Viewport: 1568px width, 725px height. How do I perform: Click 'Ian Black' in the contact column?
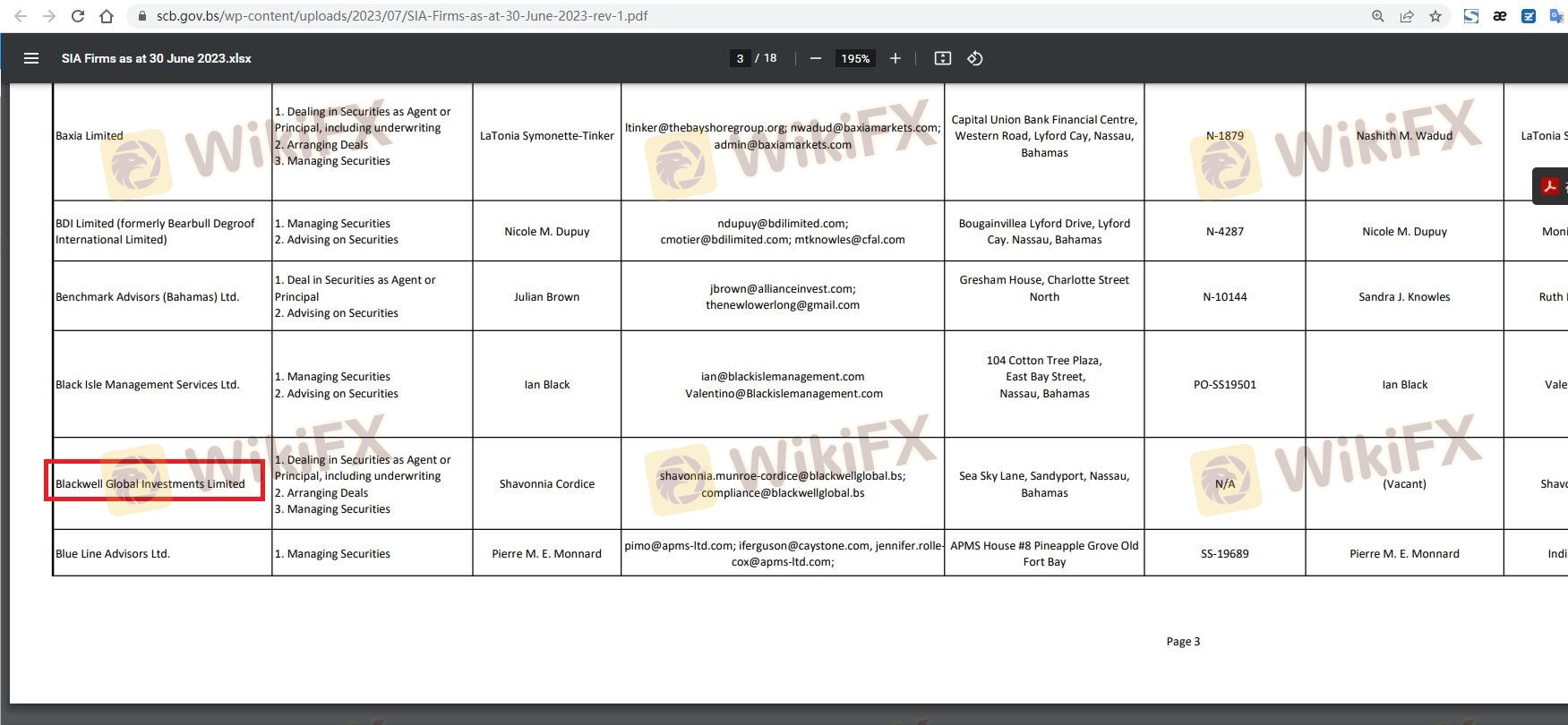coord(547,385)
